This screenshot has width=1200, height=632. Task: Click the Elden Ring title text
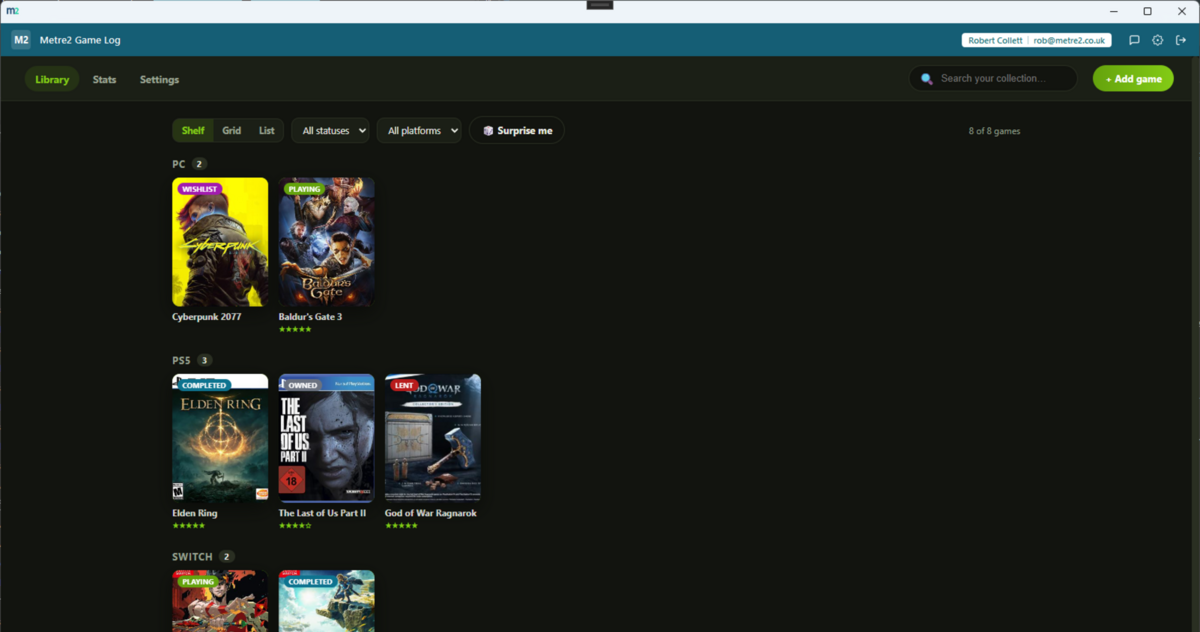(195, 513)
